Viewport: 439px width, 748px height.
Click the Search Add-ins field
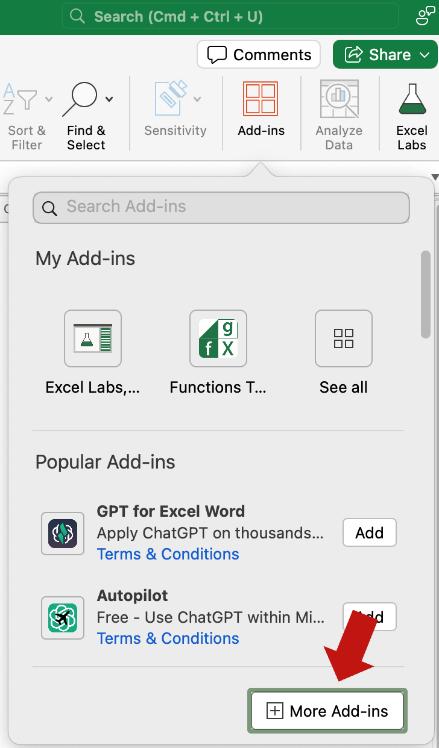tap(221, 208)
